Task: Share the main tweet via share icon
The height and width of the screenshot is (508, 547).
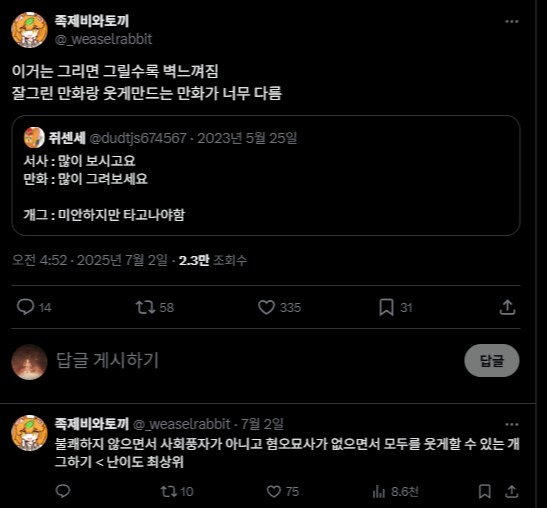Action: point(508,307)
